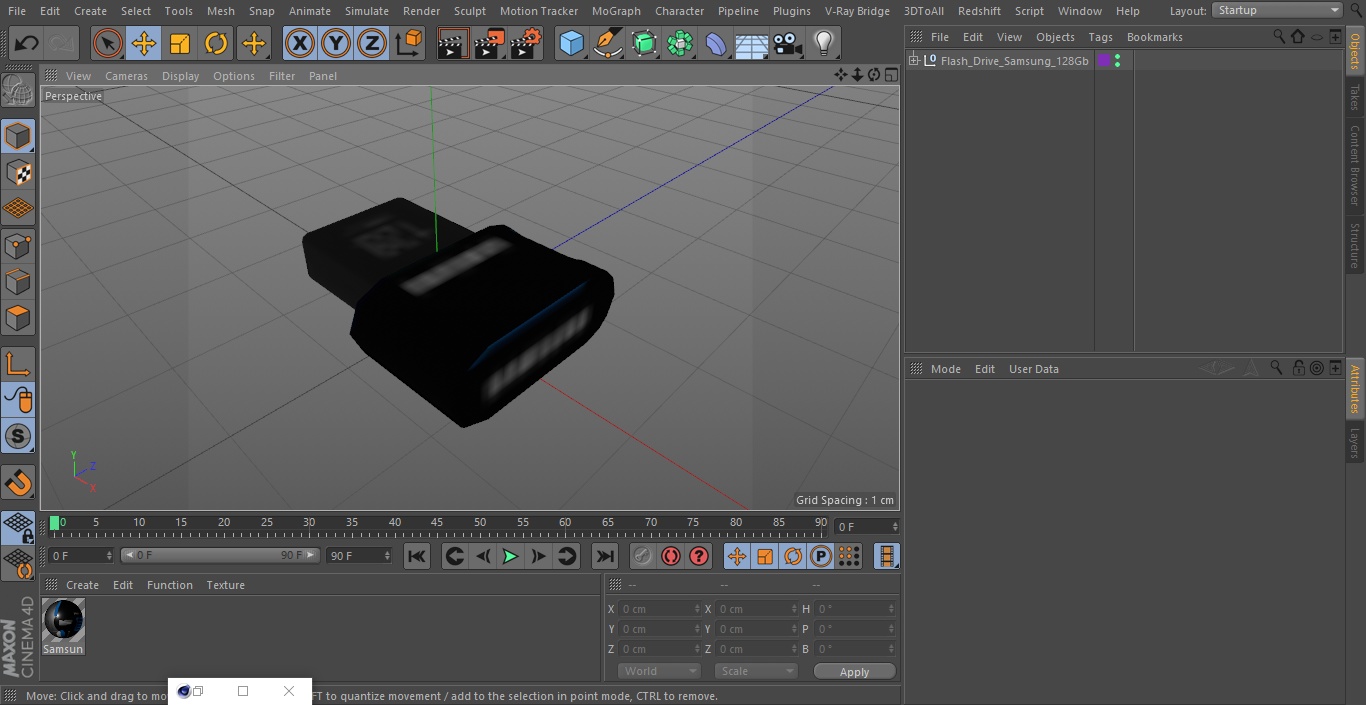
Task: Open the Takes side tab
Action: point(1355,97)
